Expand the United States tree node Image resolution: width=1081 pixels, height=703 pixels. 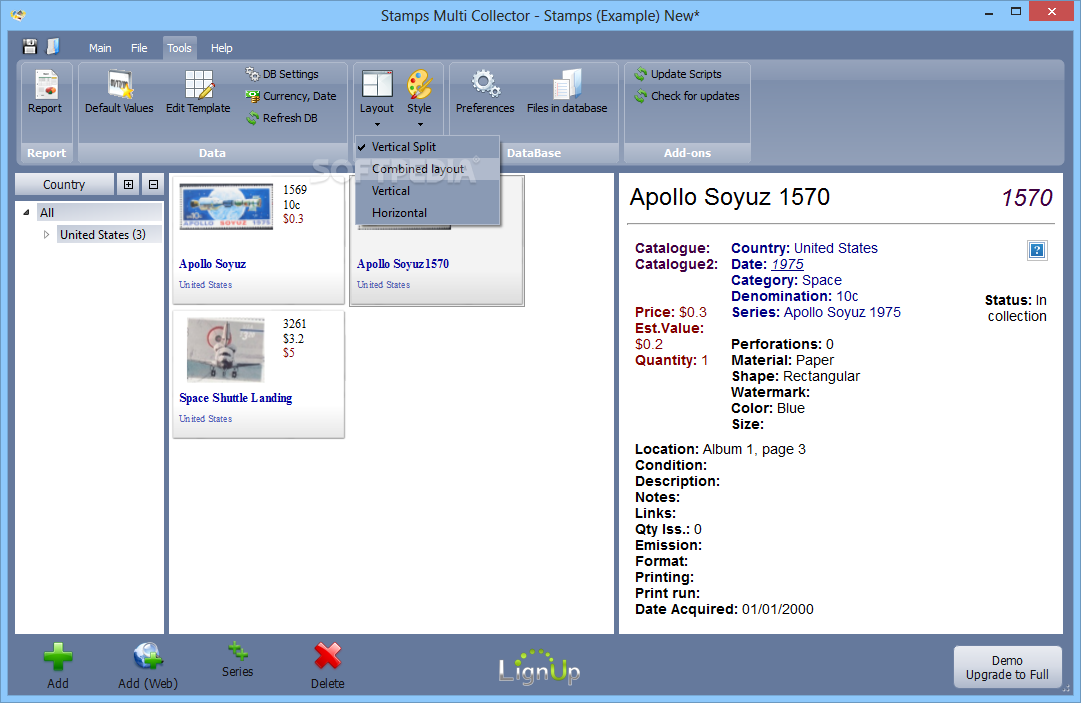[46, 234]
